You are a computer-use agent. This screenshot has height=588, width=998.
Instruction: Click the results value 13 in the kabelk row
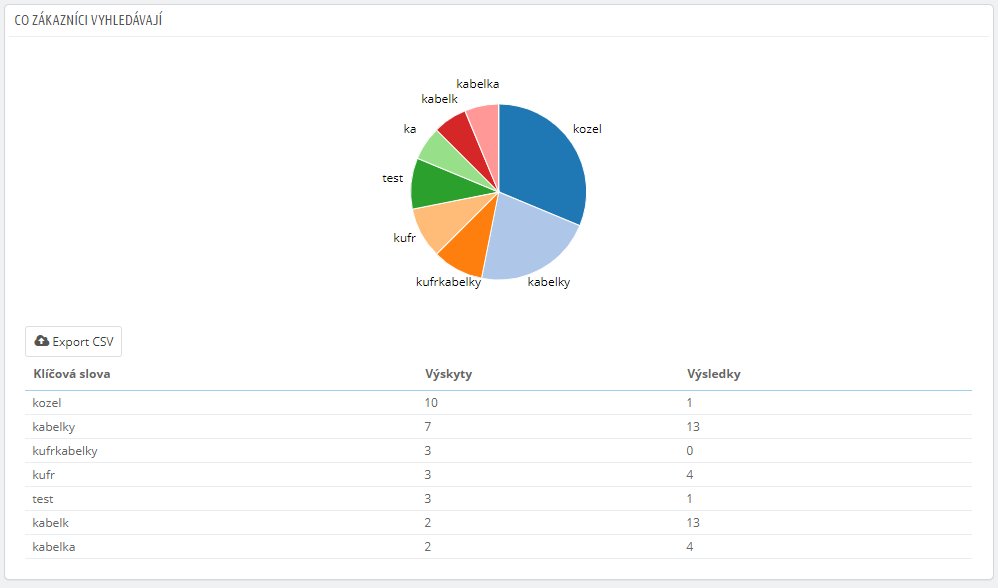(693, 523)
